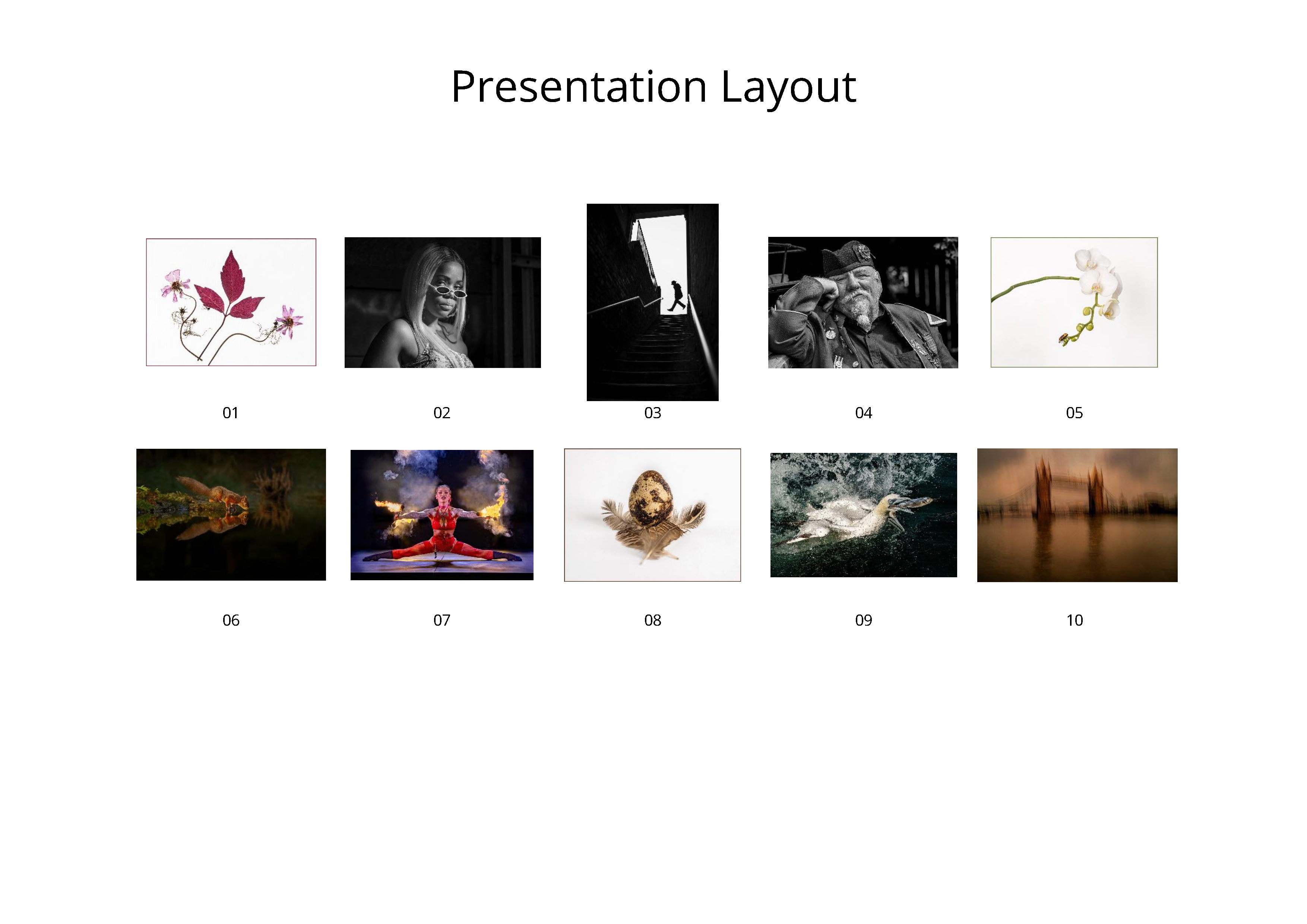Click label 08 under egg photo
This screenshot has height=924, width=1307.
pyautogui.click(x=652, y=620)
